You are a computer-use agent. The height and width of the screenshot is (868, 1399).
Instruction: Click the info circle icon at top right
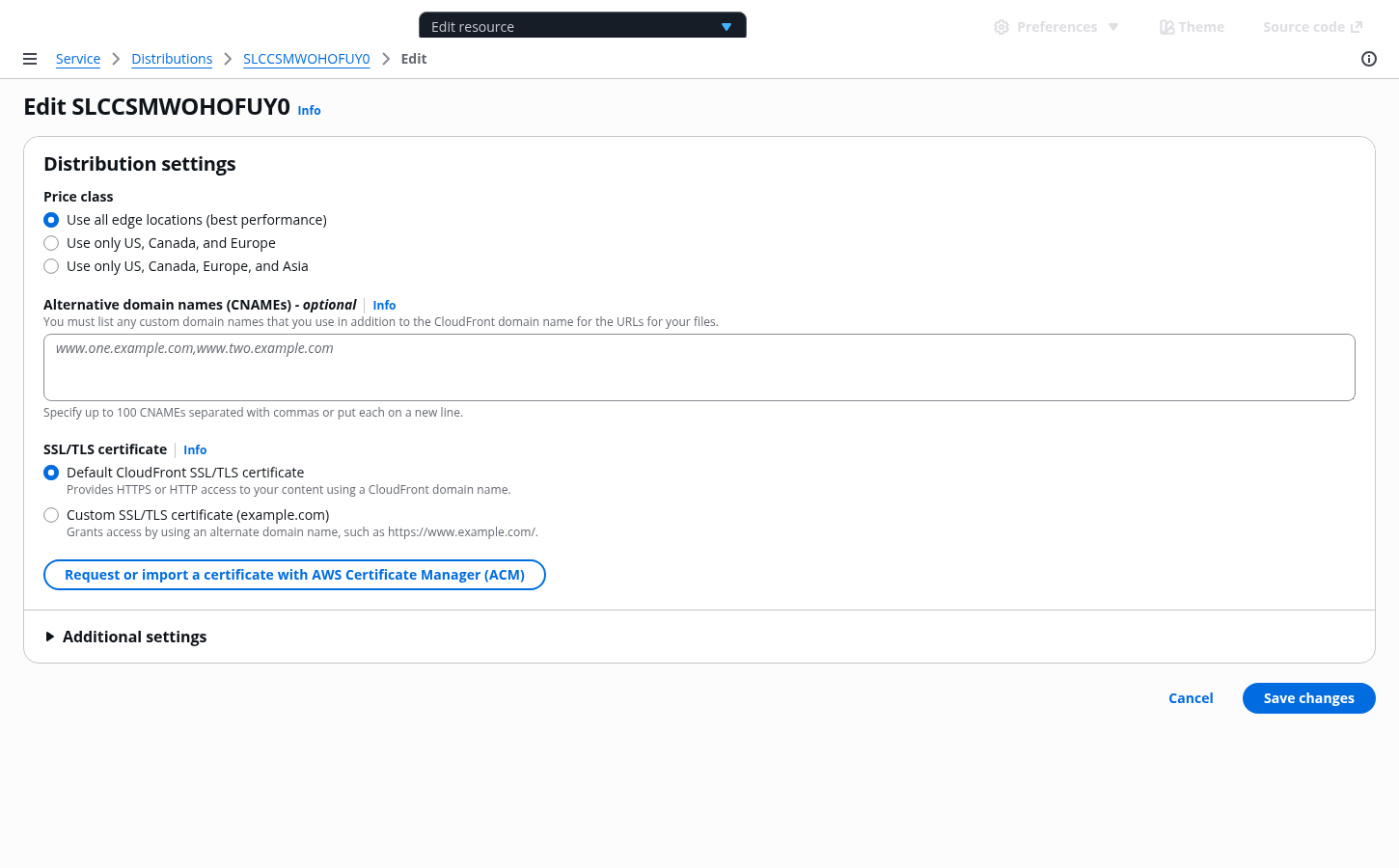click(x=1368, y=59)
